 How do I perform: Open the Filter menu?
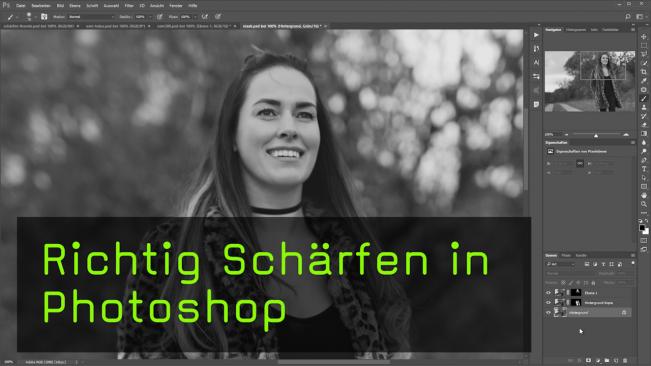(129, 6)
